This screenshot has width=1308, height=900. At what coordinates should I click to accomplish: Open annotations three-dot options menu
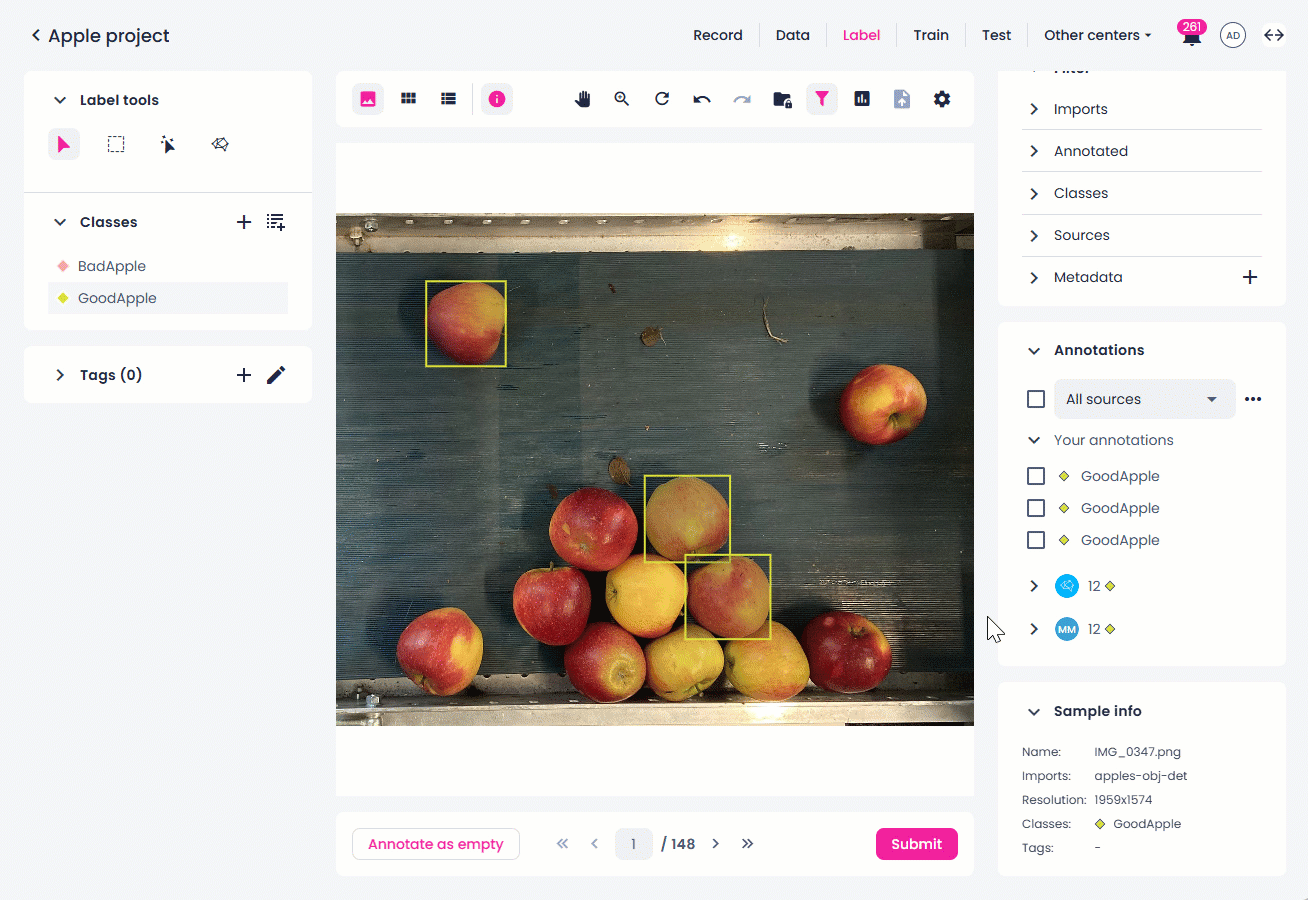pyautogui.click(x=1253, y=399)
